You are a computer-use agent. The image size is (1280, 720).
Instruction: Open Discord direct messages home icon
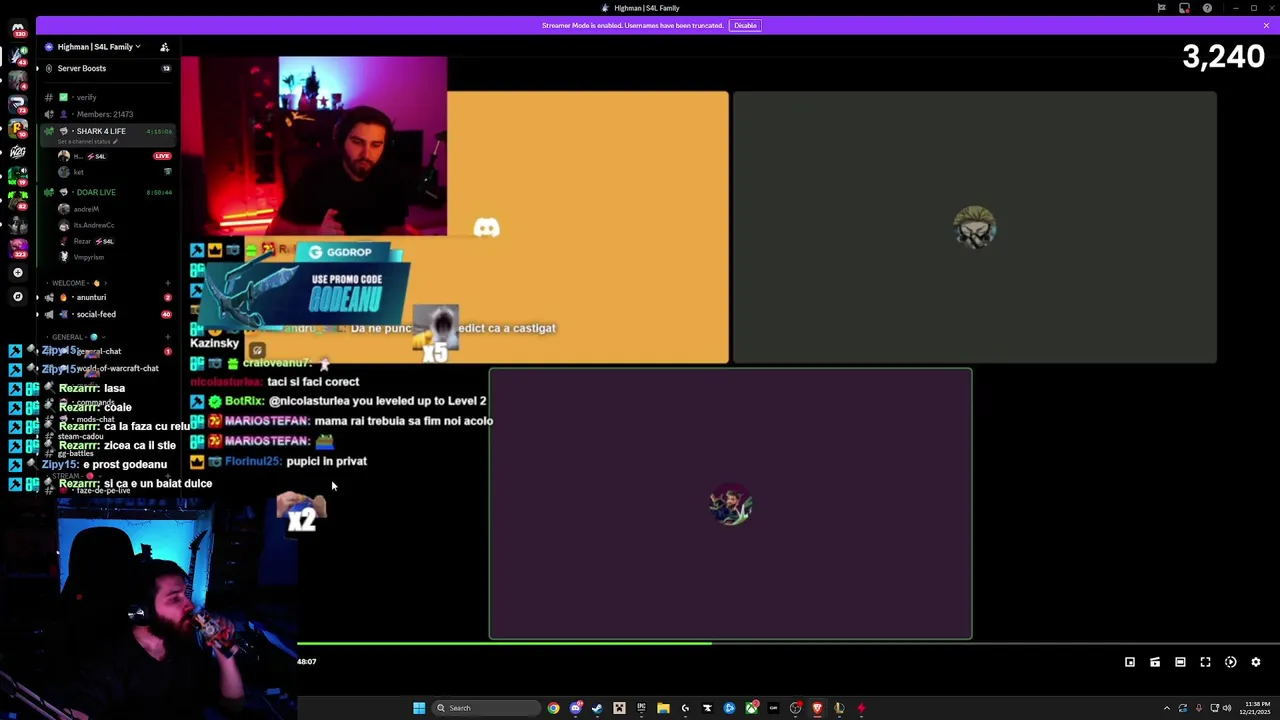tap(17, 29)
